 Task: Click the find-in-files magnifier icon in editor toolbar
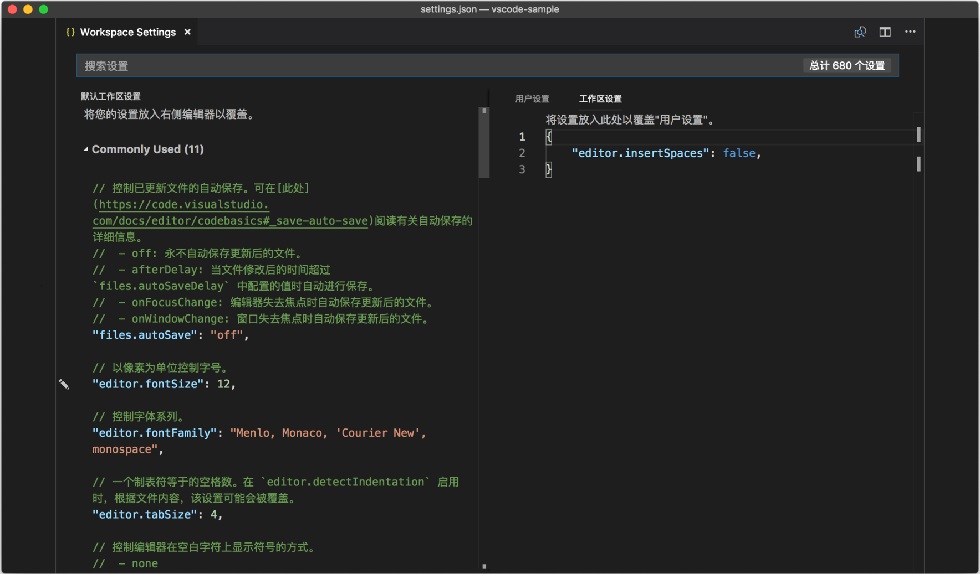(x=861, y=32)
